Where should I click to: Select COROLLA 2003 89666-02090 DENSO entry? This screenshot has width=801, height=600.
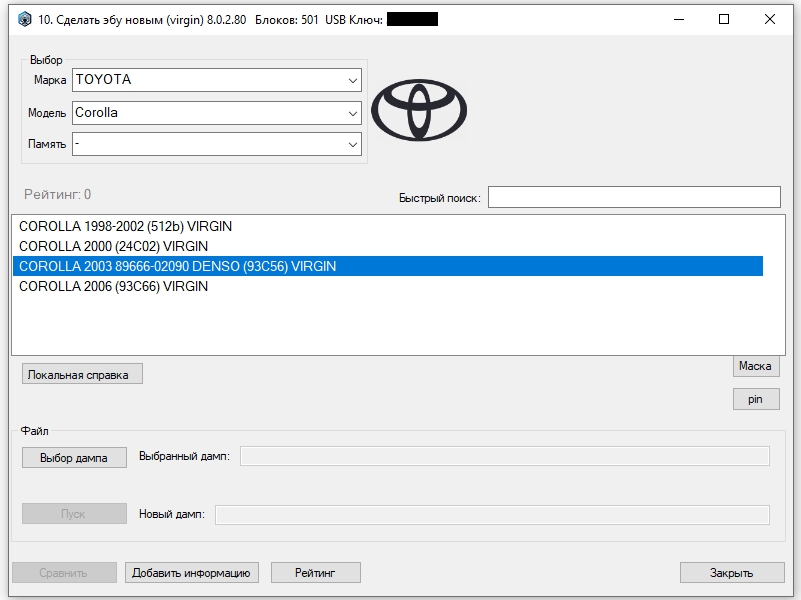coord(388,266)
